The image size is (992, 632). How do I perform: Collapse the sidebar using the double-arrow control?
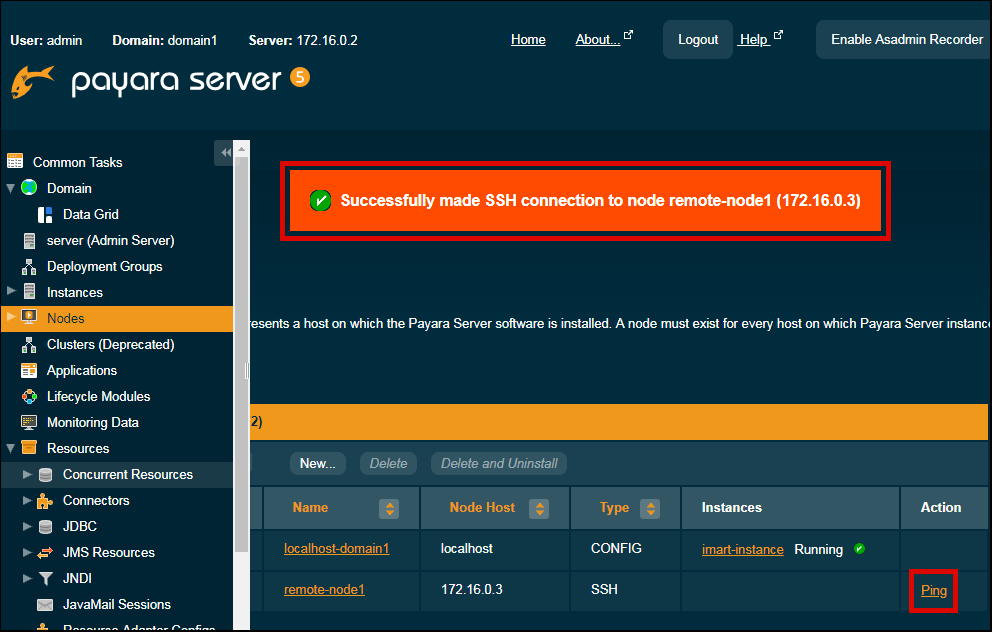(x=226, y=153)
